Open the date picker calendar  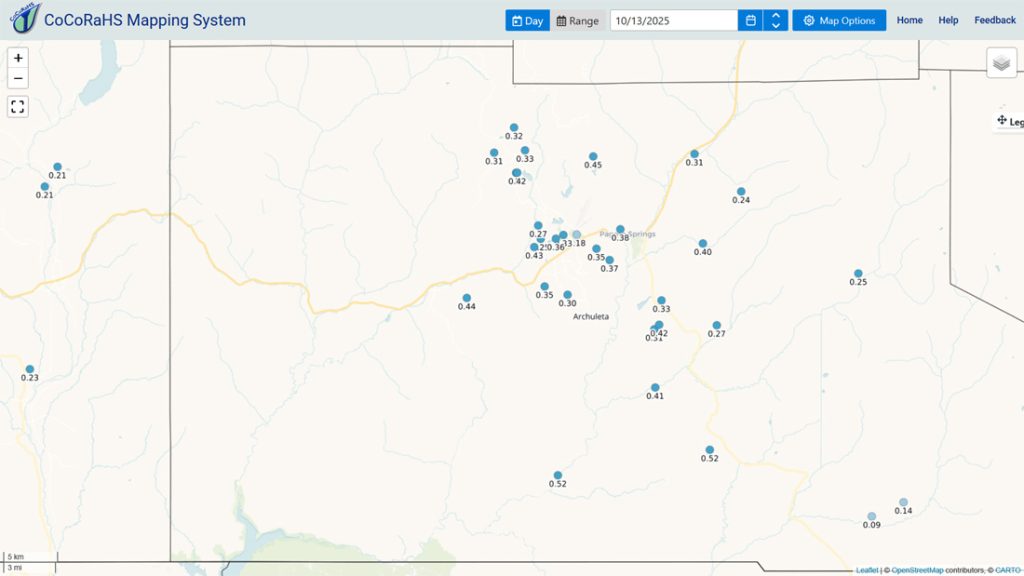coord(750,20)
